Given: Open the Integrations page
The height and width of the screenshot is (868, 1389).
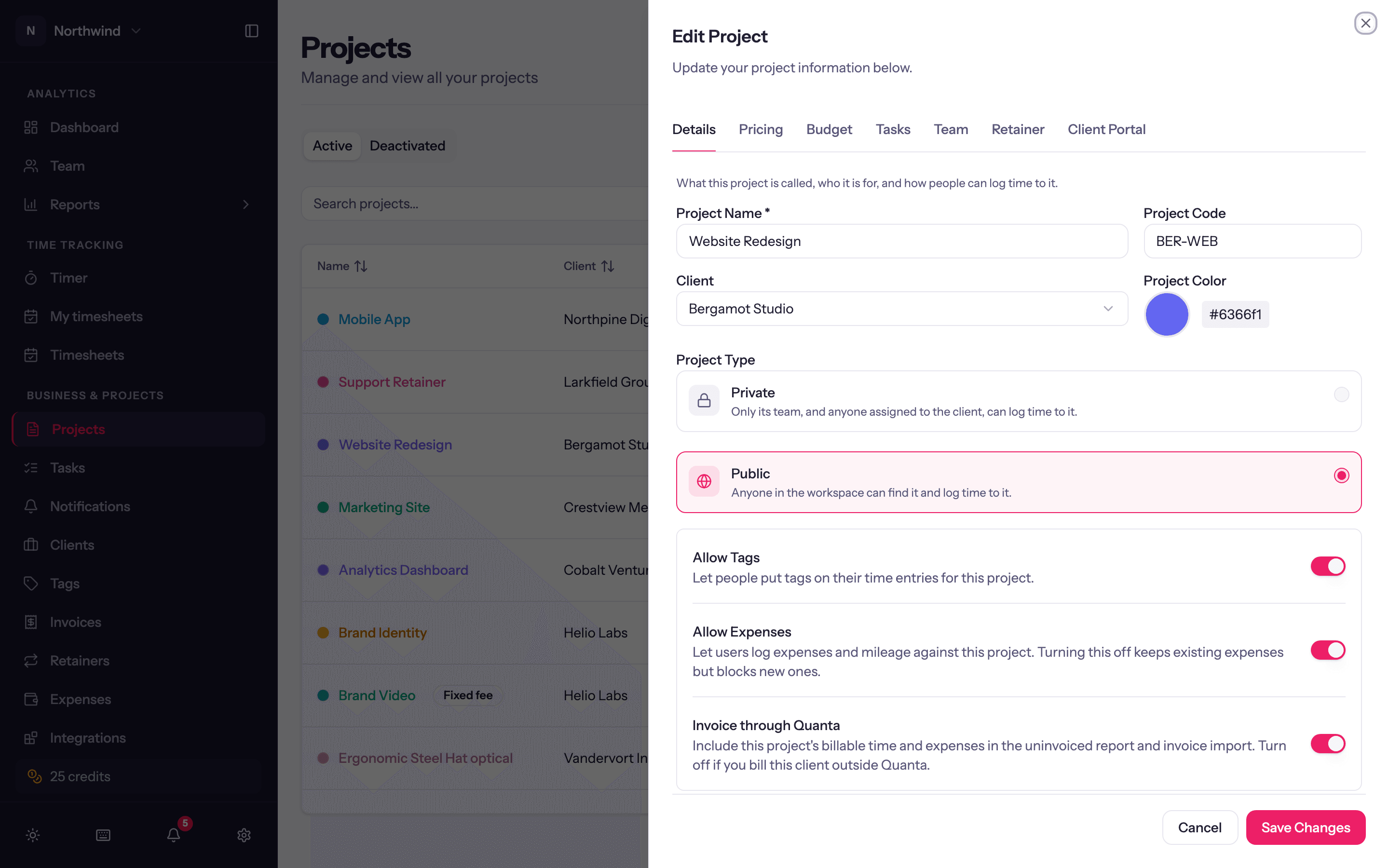Looking at the screenshot, I should pyautogui.click(x=87, y=738).
